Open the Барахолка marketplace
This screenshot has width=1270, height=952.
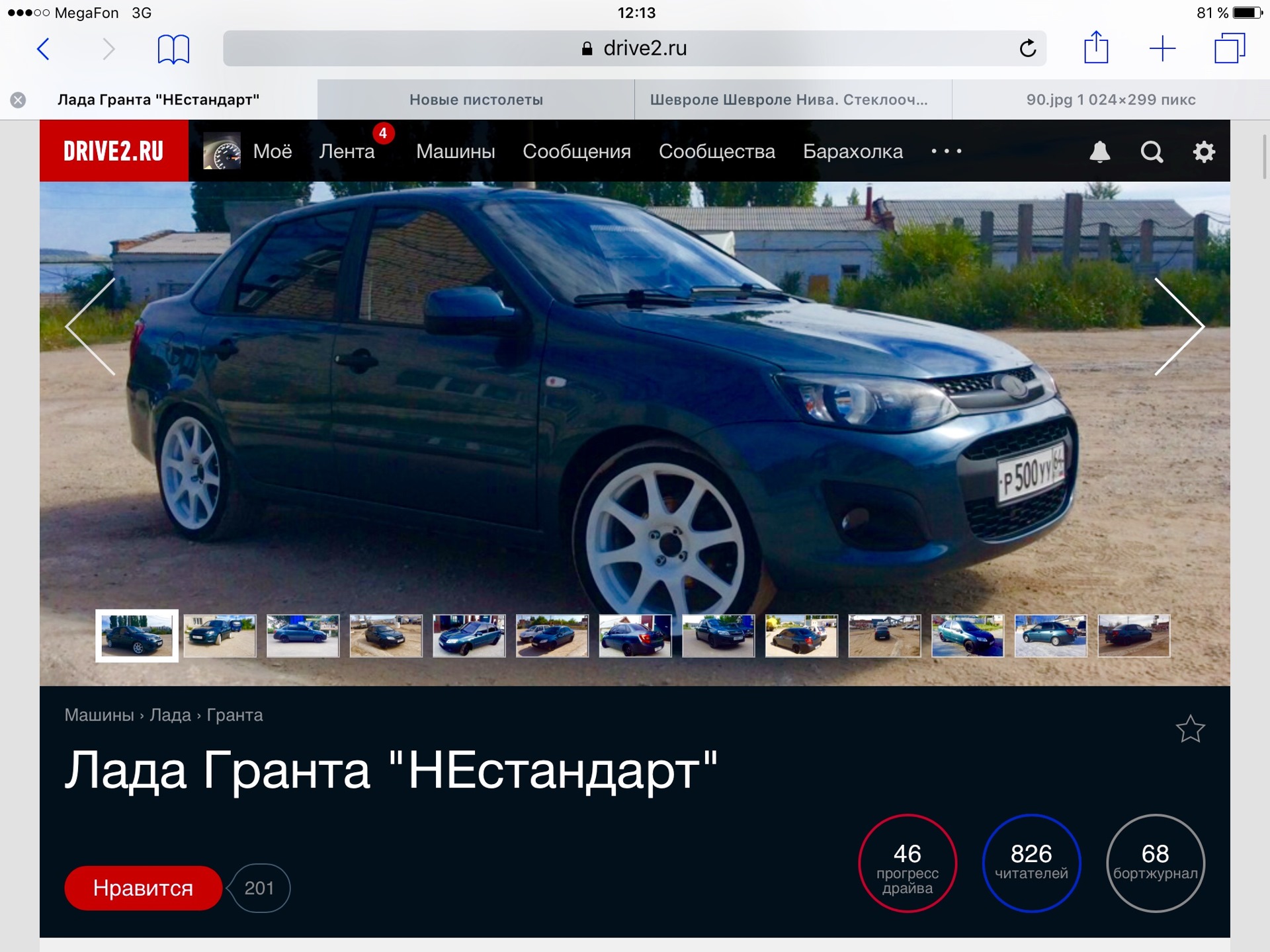(x=853, y=151)
